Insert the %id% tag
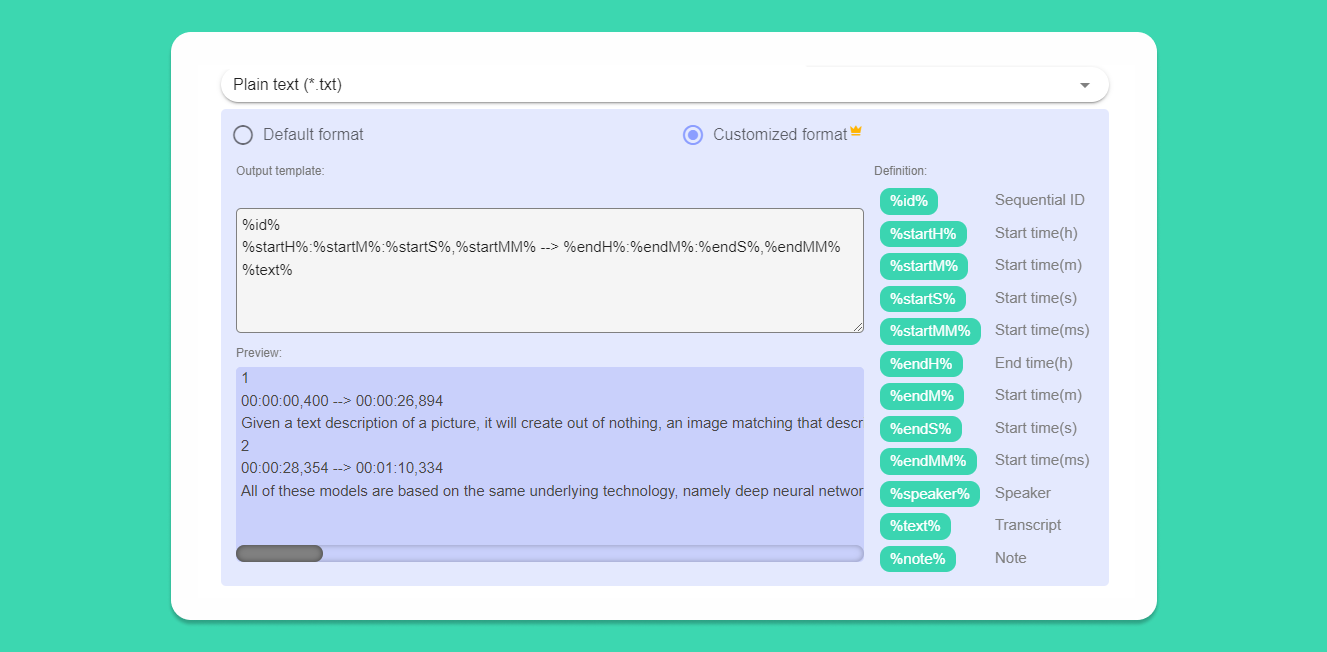Screen dimensions: 1327x652 point(909,201)
